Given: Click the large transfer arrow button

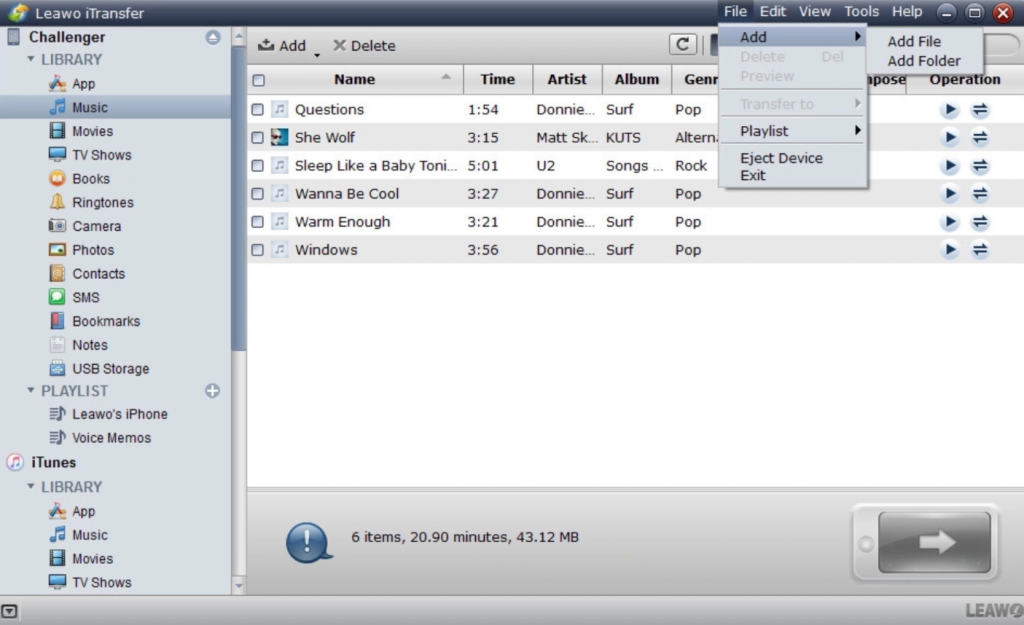Looking at the screenshot, I should pyautogui.click(x=934, y=543).
